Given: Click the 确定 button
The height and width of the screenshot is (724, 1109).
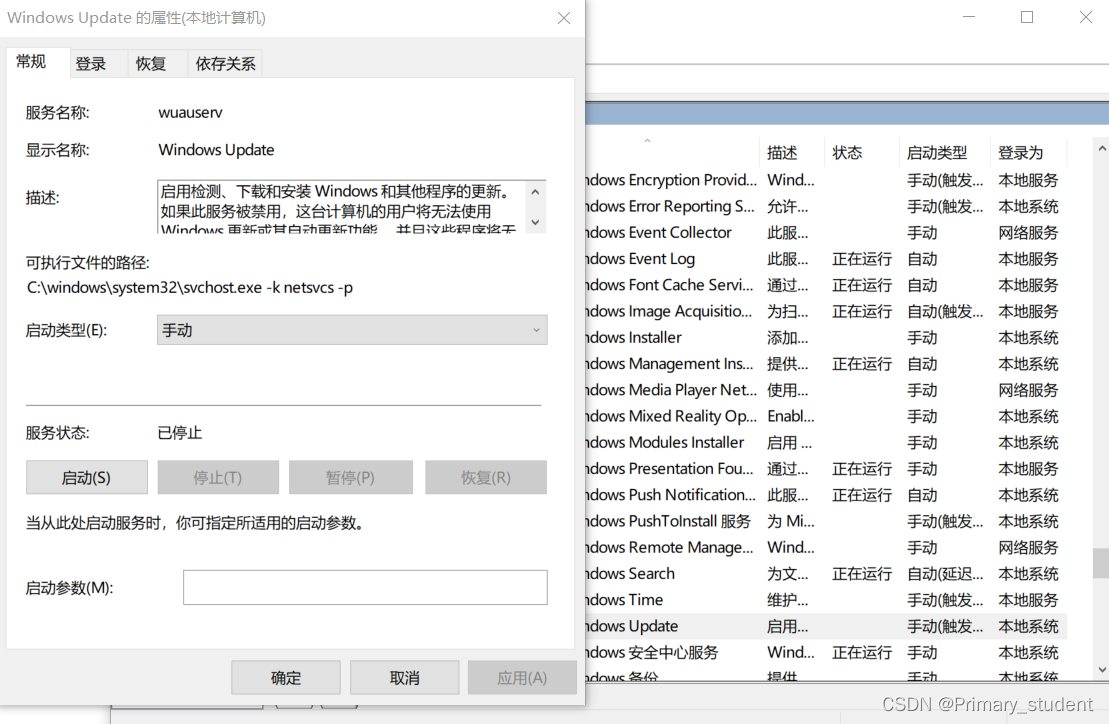Looking at the screenshot, I should [286, 678].
